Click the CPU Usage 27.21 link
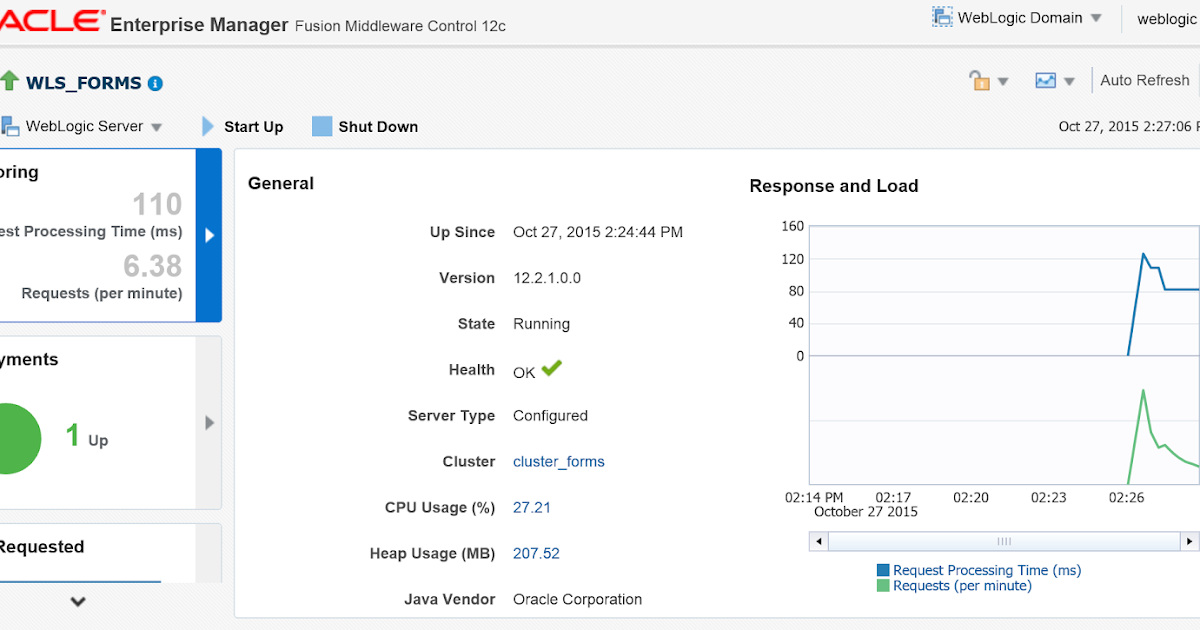Image resolution: width=1200 pixels, height=630 pixels. tap(531, 507)
